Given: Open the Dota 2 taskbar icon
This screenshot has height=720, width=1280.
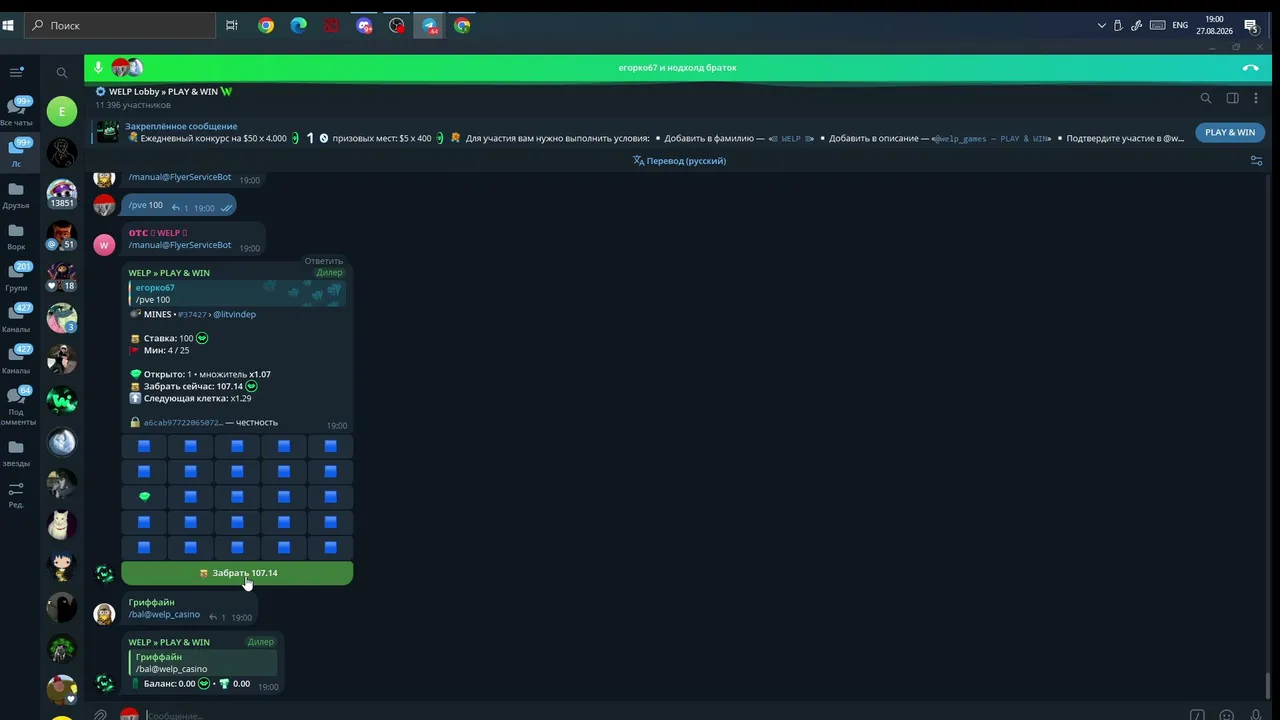Looking at the screenshot, I should pos(331,26).
